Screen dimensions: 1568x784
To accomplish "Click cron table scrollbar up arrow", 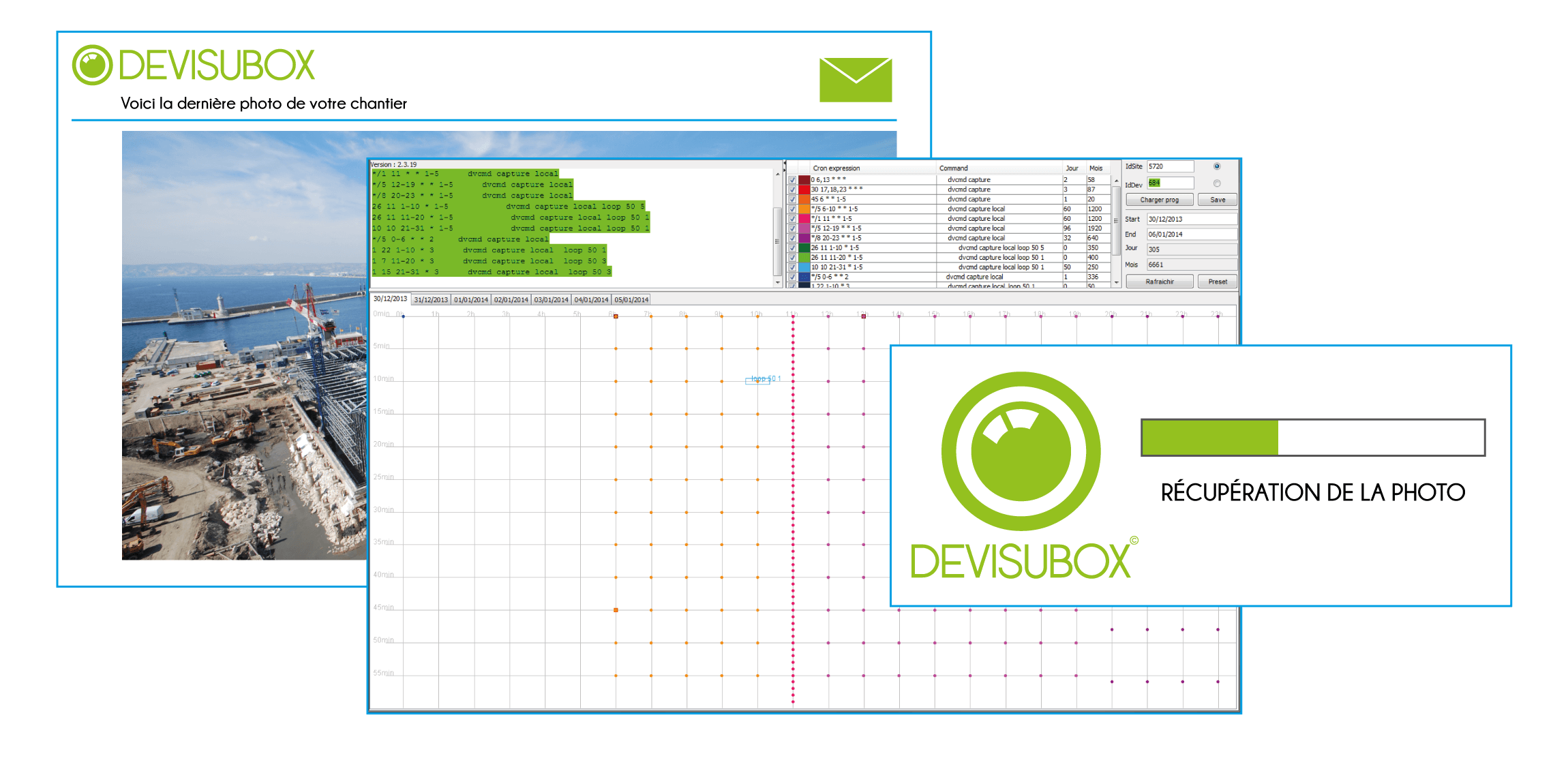I will [1116, 181].
